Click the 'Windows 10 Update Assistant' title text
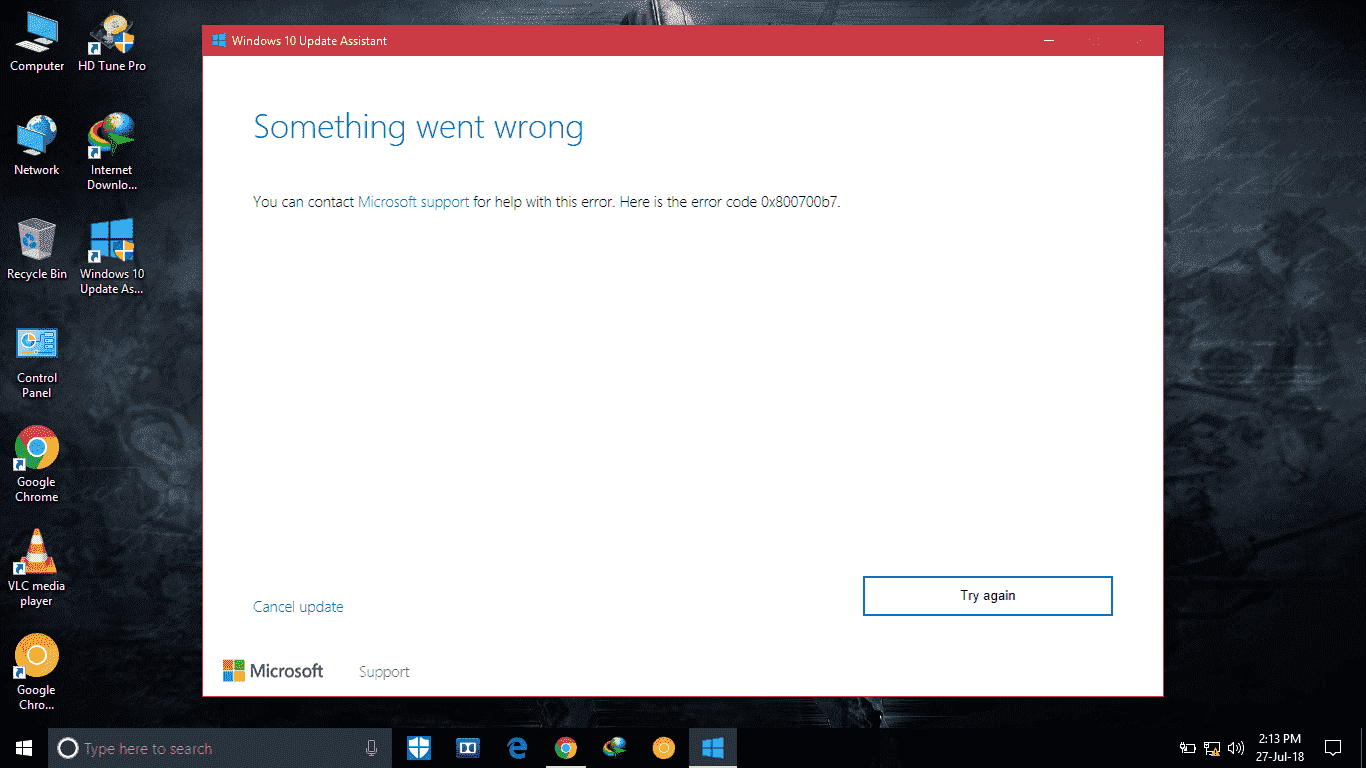 pyautogui.click(x=309, y=41)
